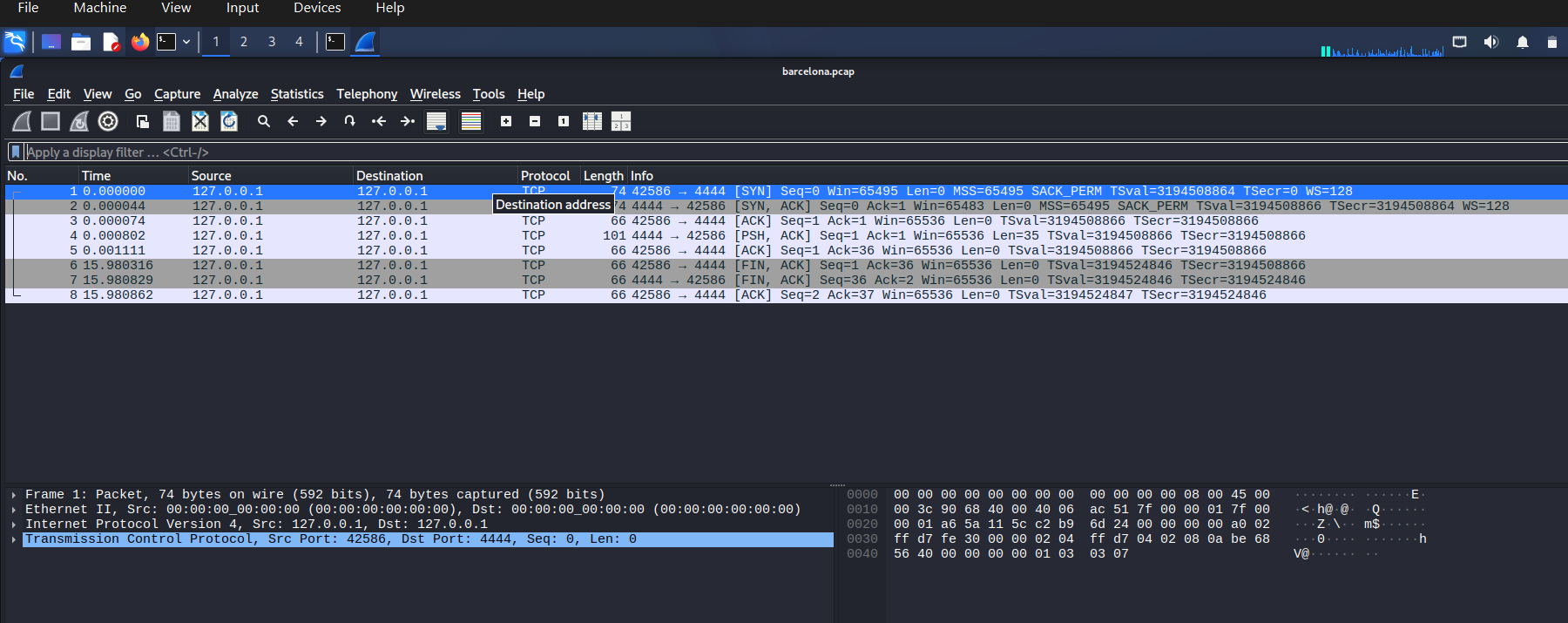The width and height of the screenshot is (1568, 623).
Task: Go forward in packet history arrow
Action: coord(321,121)
